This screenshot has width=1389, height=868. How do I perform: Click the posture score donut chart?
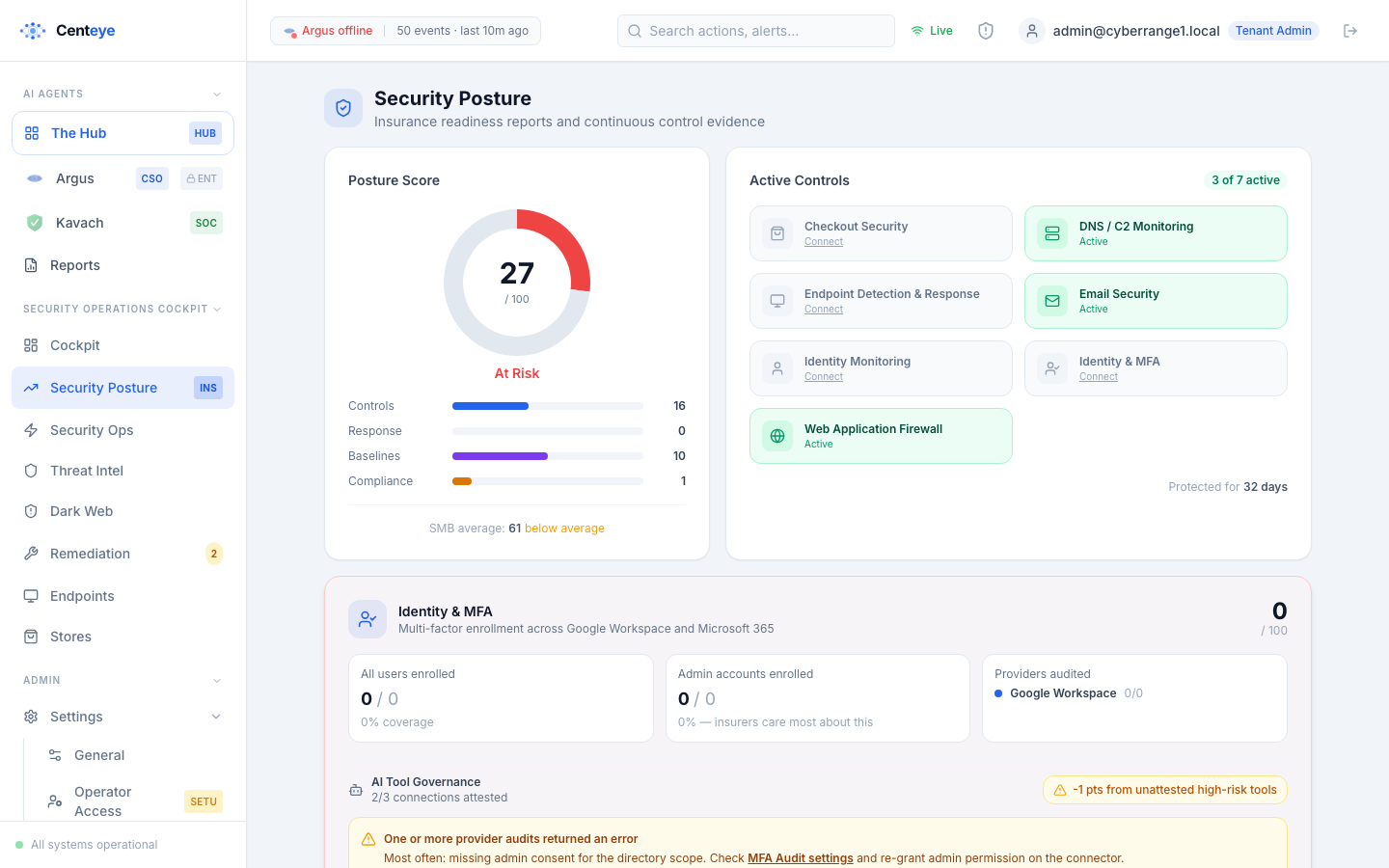[517, 283]
